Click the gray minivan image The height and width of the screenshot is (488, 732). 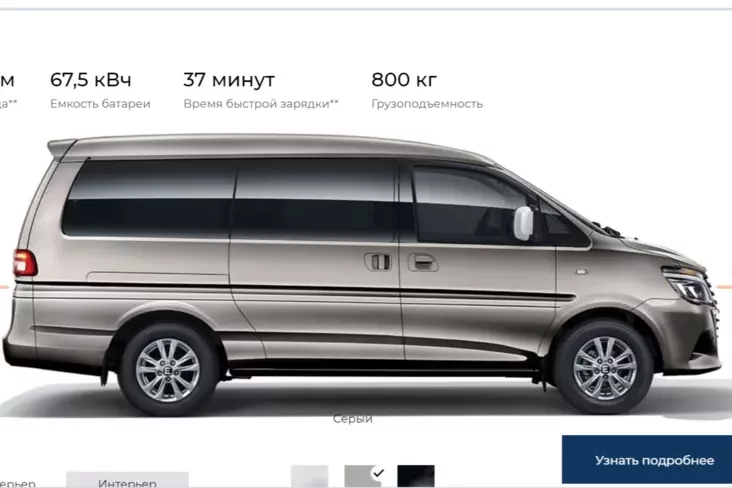362,273
